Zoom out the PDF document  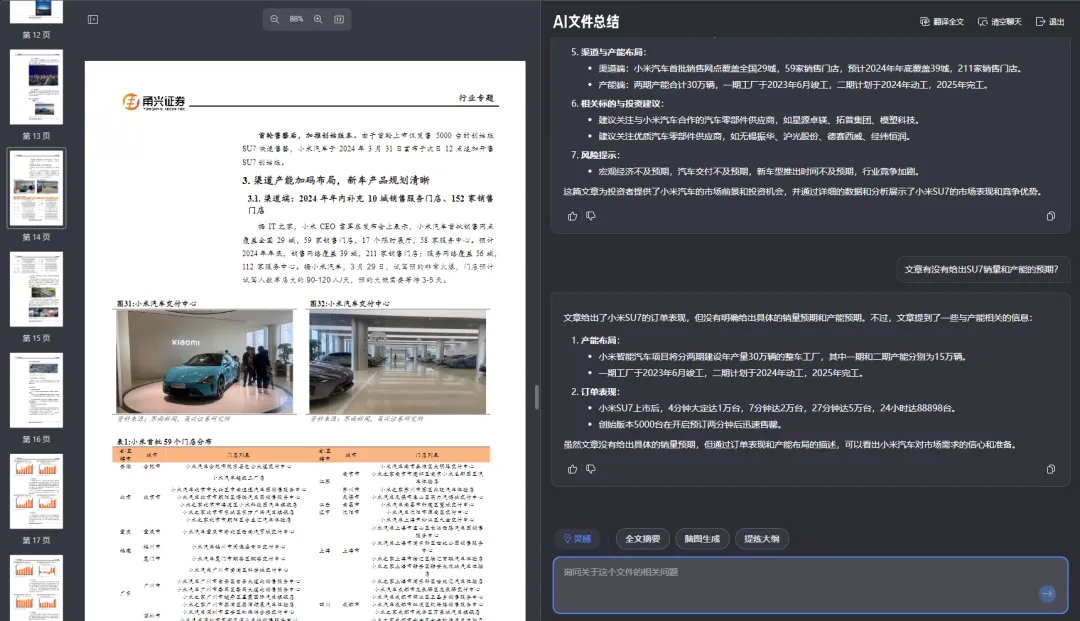pyautogui.click(x=275, y=19)
